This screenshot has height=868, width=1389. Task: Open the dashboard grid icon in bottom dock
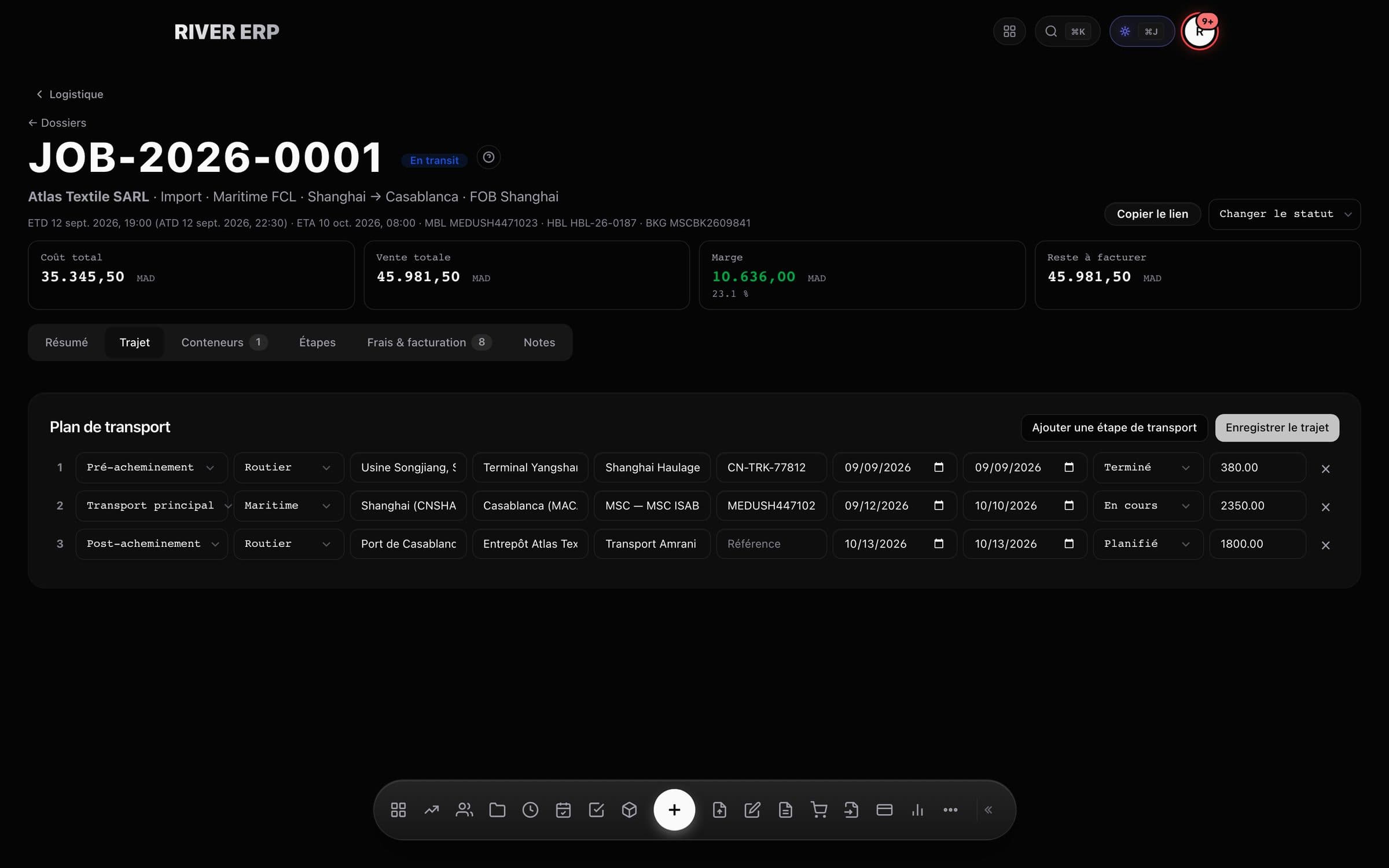click(x=398, y=810)
